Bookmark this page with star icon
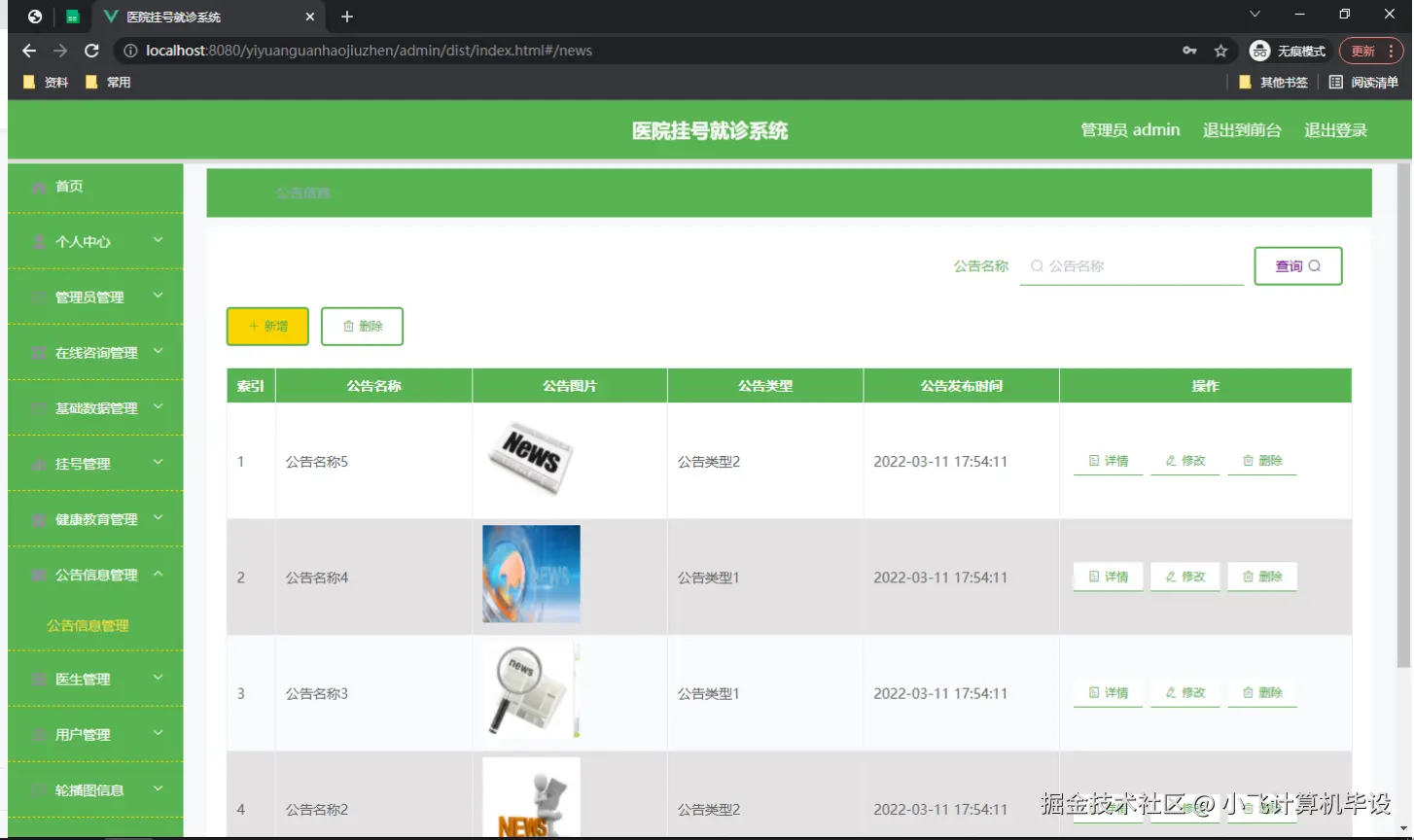This screenshot has height=840, width=1414. click(1220, 51)
